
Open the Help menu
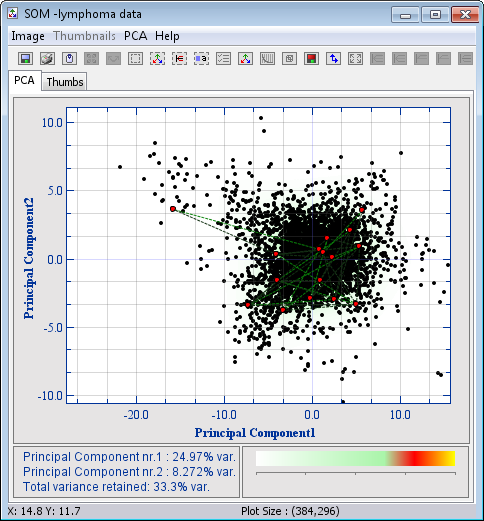(167, 36)
